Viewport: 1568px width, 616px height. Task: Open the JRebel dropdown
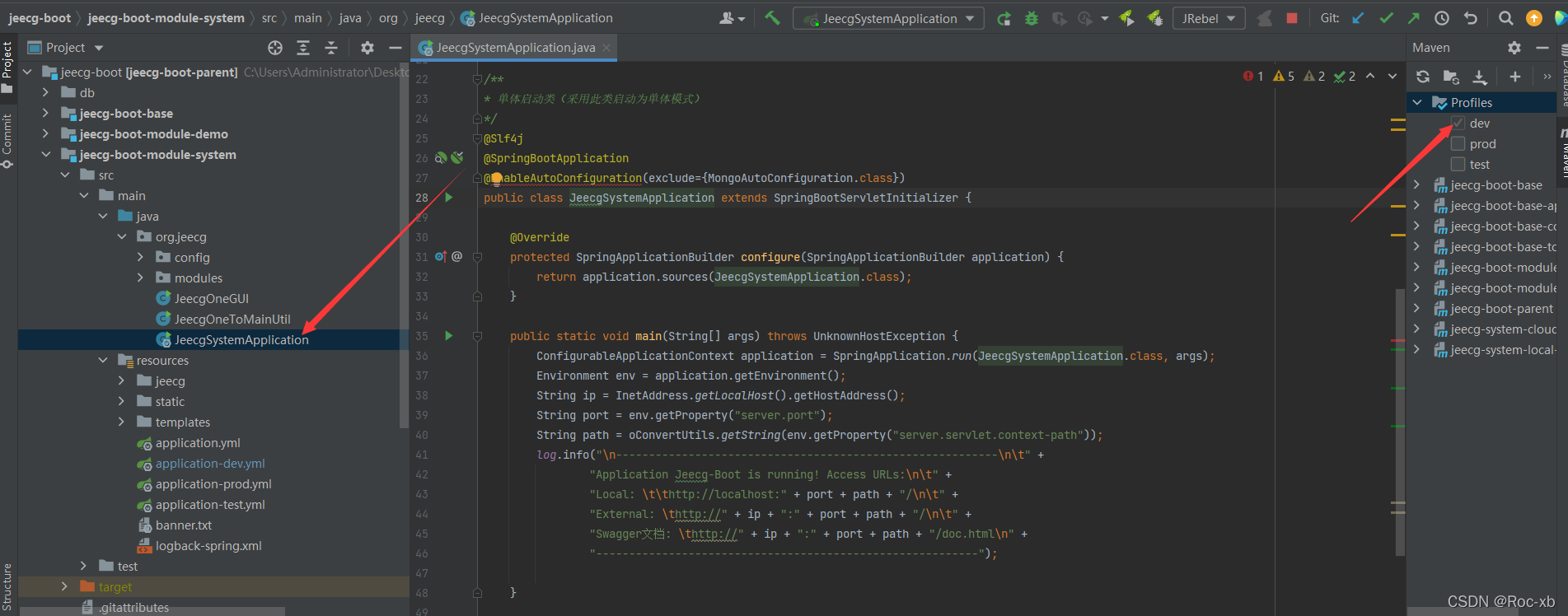[x=1209, y=18]
